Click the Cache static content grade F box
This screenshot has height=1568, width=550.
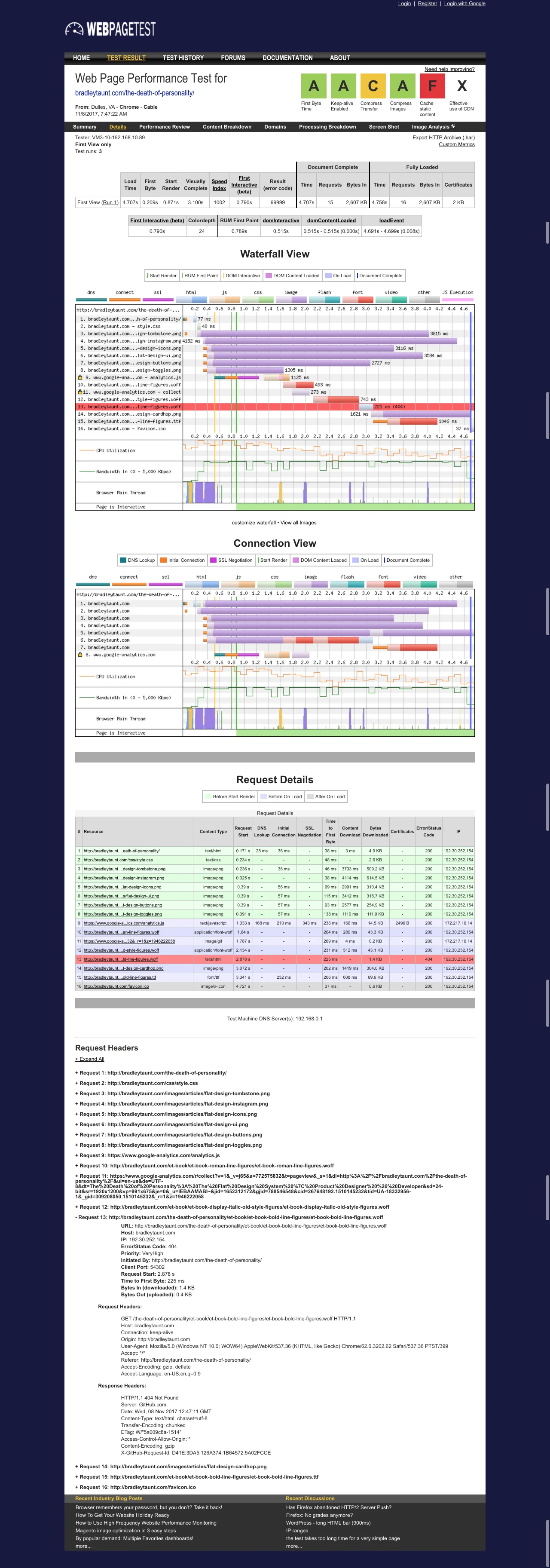coord(432,86)
